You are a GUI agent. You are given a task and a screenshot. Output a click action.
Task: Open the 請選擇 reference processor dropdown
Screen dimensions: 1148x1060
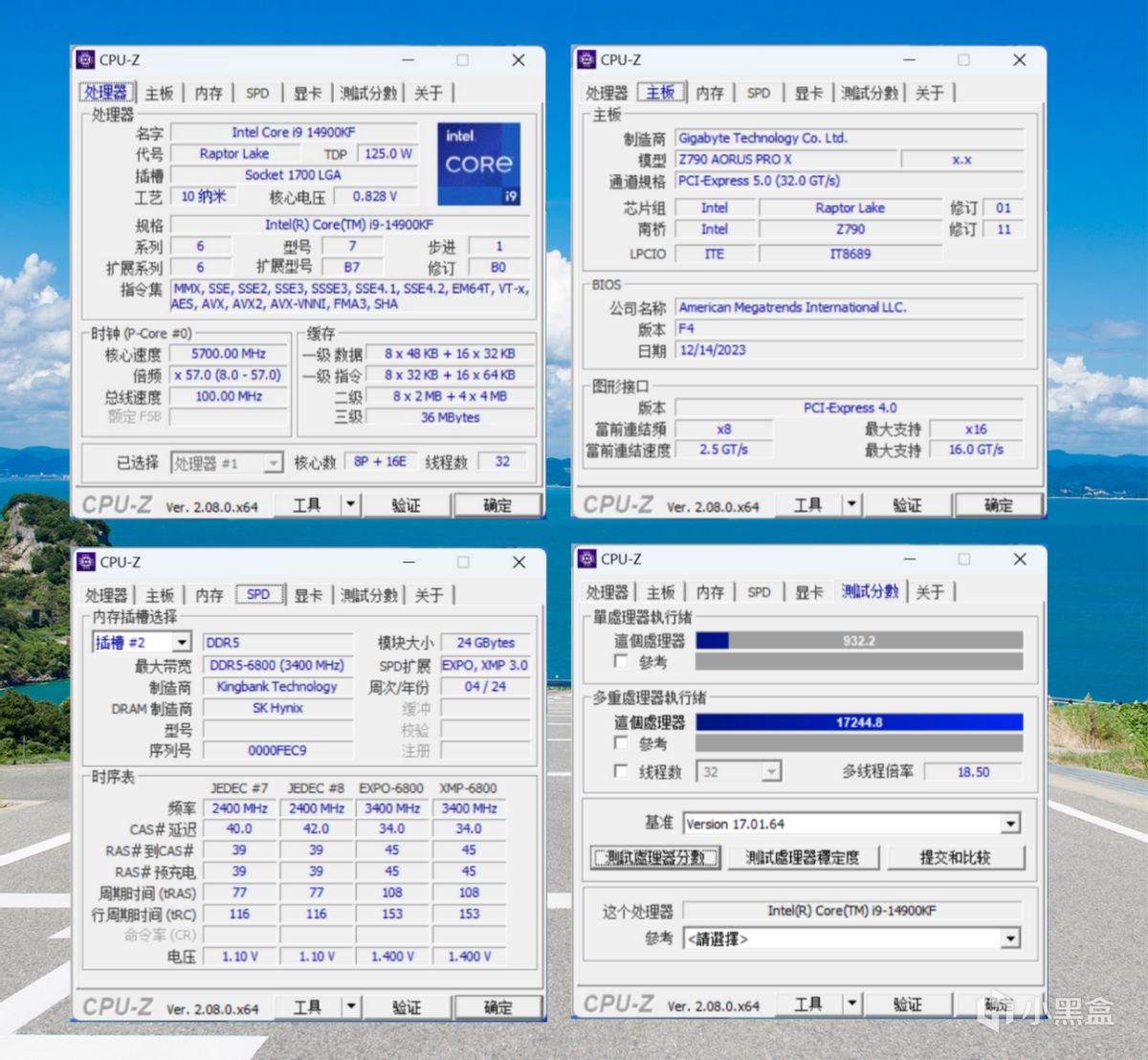click(x=1011, y=939)
